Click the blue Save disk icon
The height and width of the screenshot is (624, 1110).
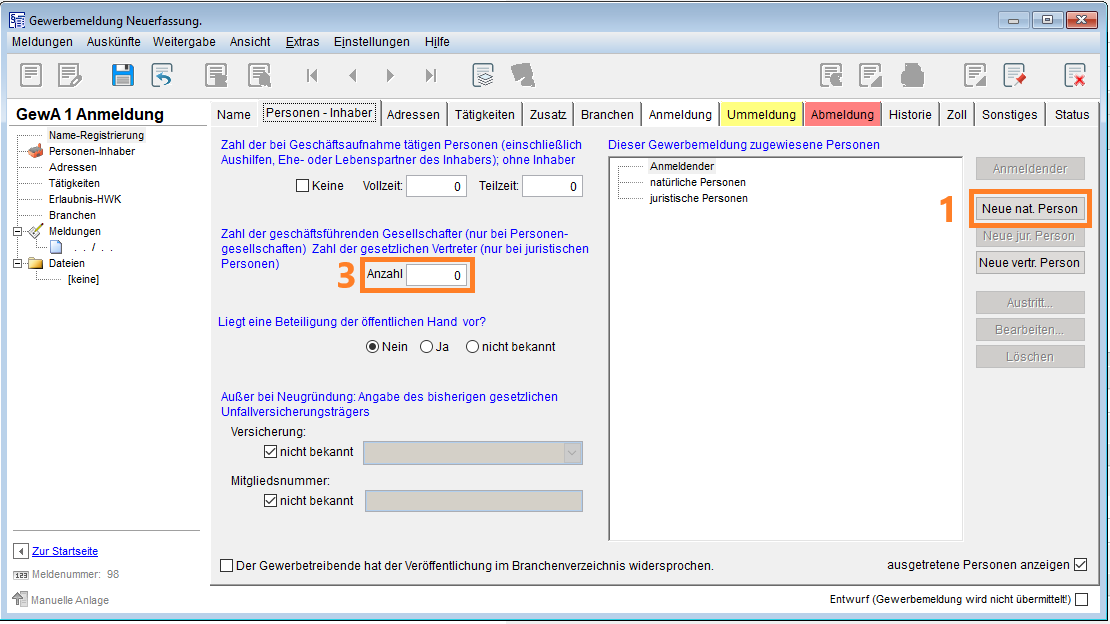(x=122, y=75)
